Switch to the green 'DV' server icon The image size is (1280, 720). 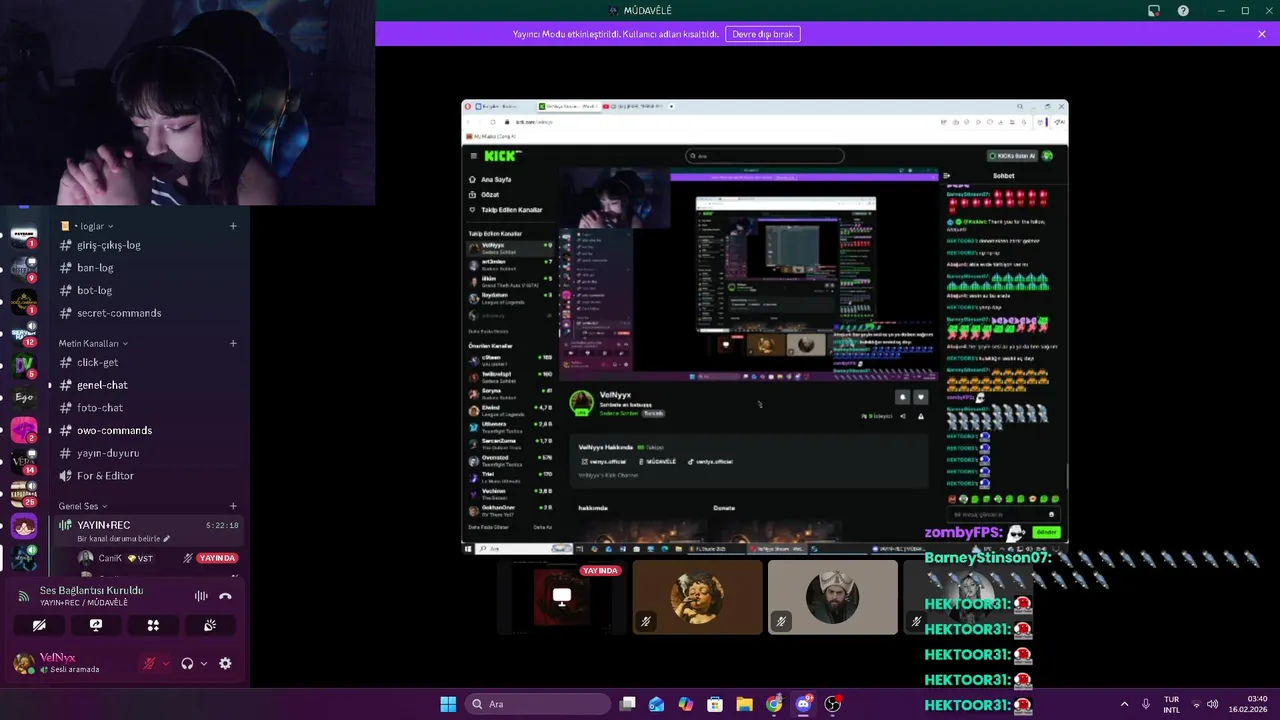click(24, 365)
